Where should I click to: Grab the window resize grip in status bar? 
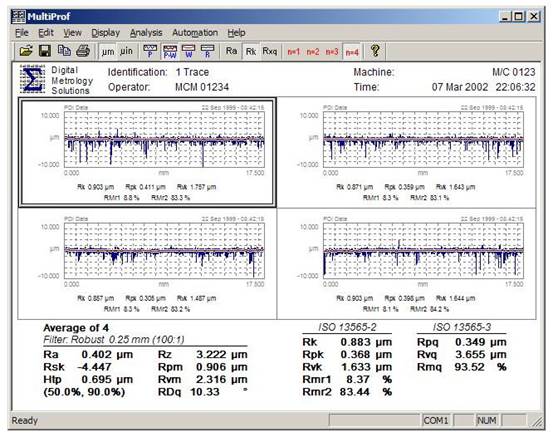coord(537,421)
